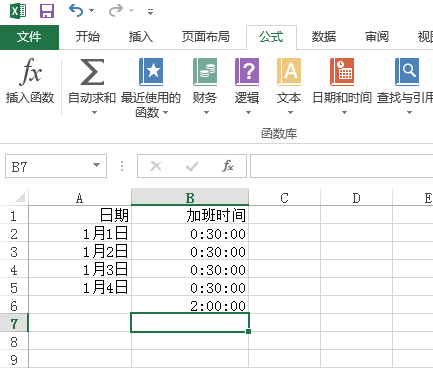Click the 自动求和 sigma icon
This screenshot has height=368, width=433.
click(x=92, y=72)
